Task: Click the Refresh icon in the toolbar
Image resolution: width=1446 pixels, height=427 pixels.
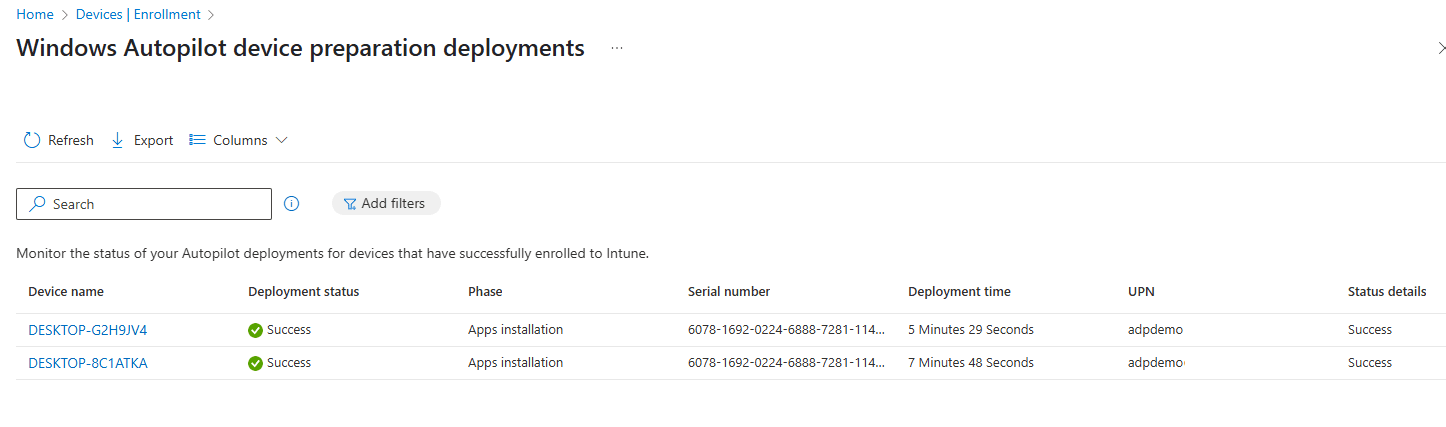Action: tap(32, 141)
